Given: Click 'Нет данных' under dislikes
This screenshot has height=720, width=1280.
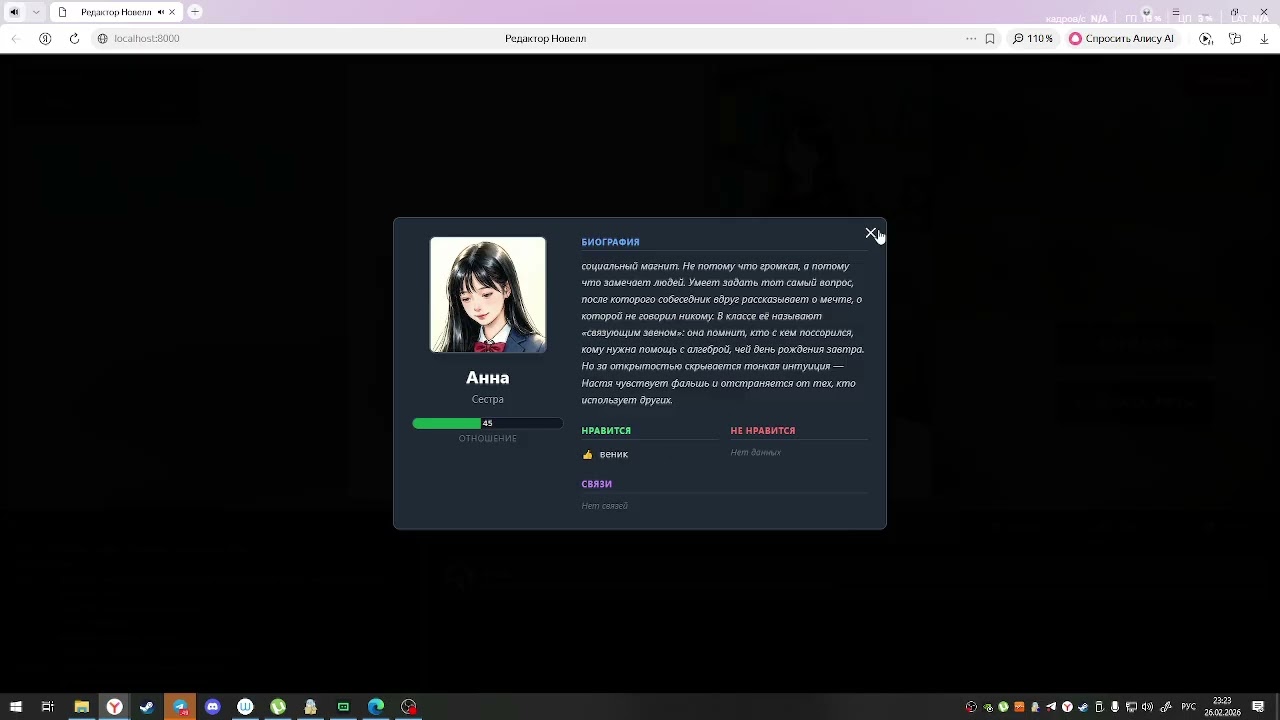Looking at the screenshot, I should pos(756,453).
